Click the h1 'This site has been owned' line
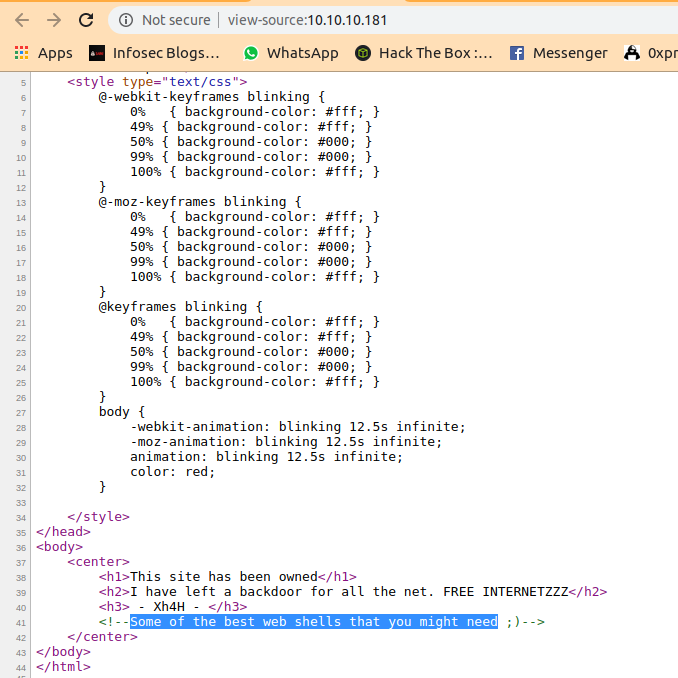The height and width of the screenshot is (678, 678). [227, 576]
